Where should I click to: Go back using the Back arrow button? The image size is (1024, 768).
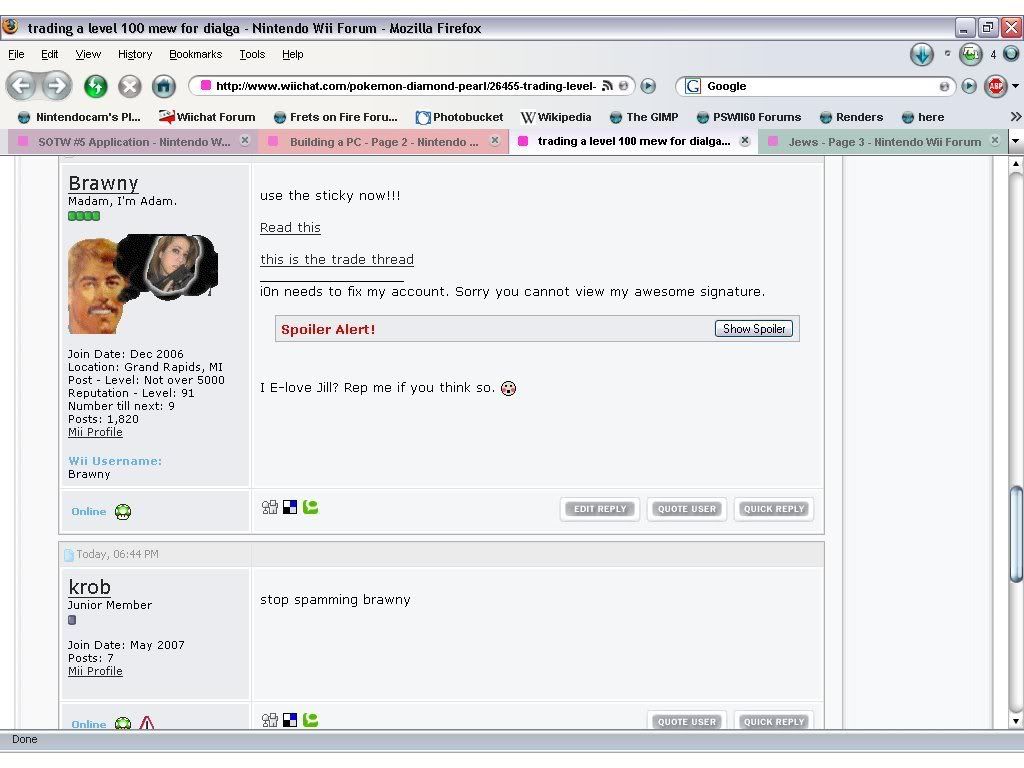pyautogui.click(x=22, y=86)
